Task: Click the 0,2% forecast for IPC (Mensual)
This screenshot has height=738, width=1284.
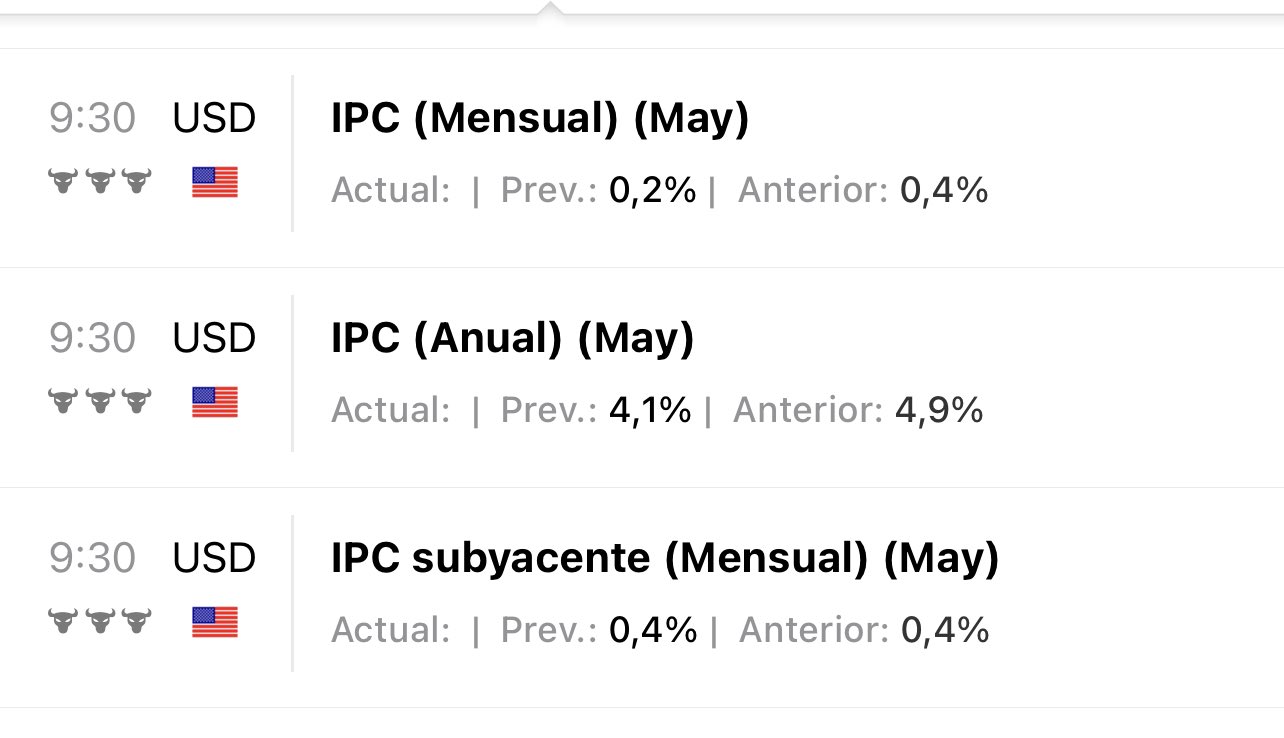Action: 652,190
